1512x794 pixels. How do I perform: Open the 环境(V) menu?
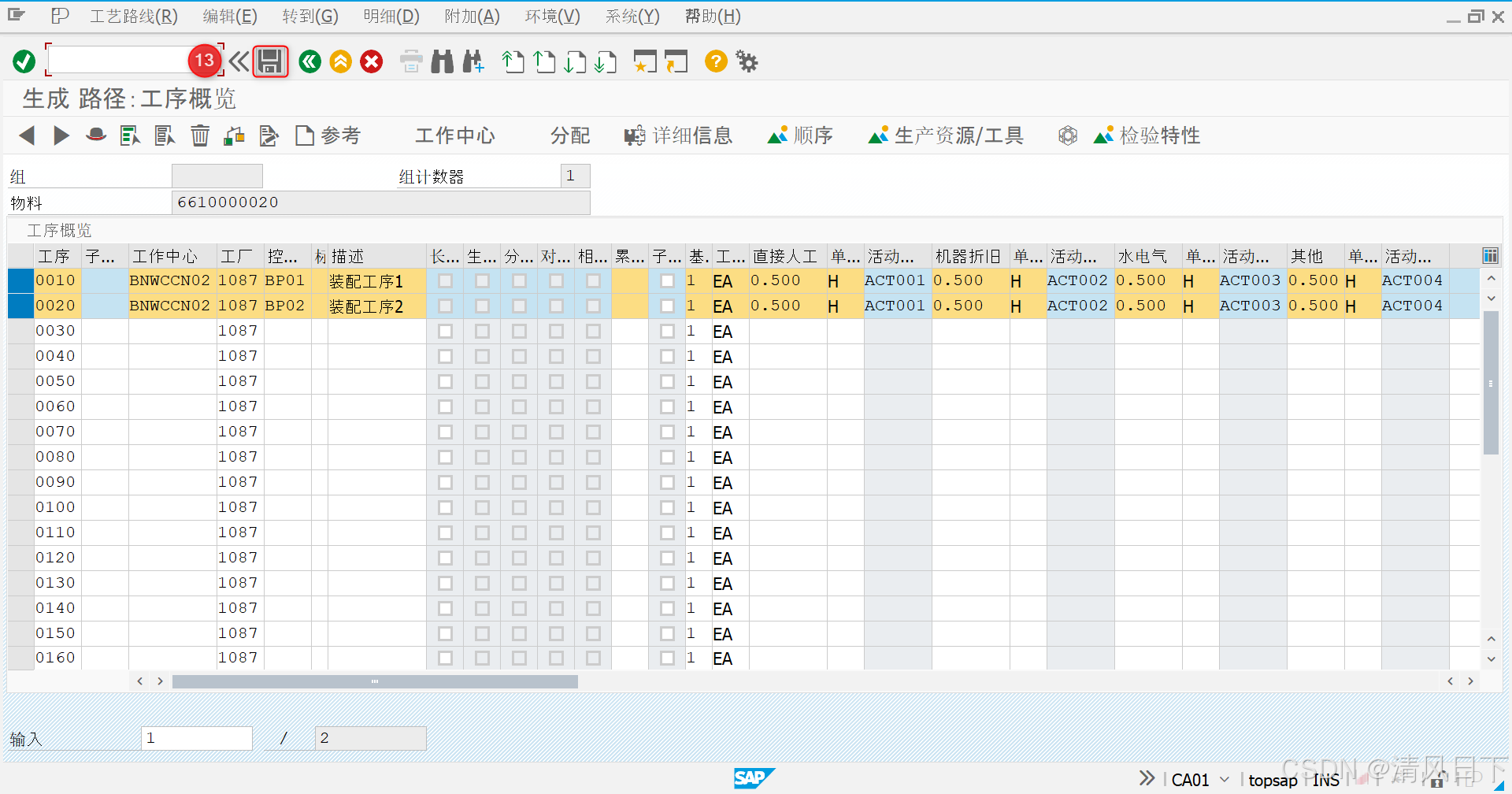point(551,16)
